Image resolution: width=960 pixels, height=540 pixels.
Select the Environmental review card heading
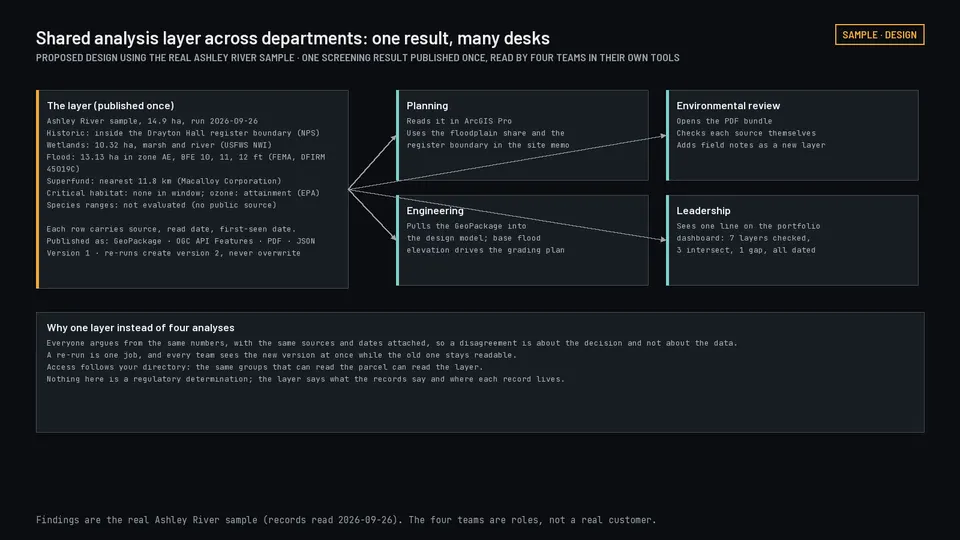click(728, 105)
